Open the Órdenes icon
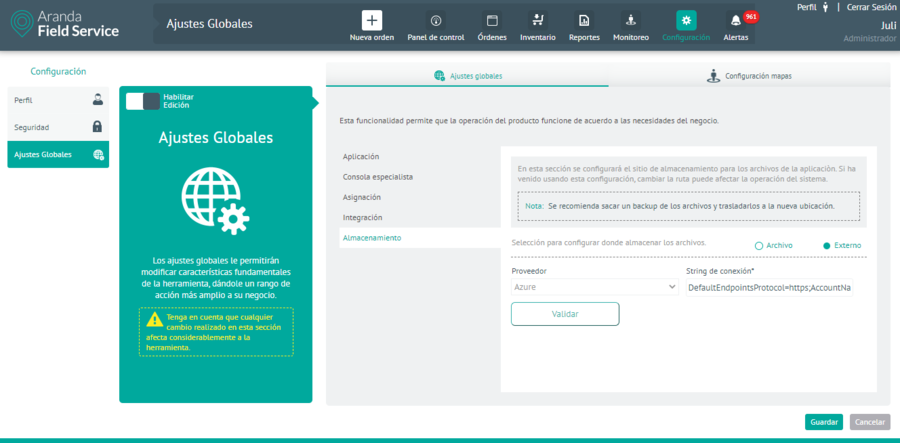900x443 pixels. coord(492,21)
